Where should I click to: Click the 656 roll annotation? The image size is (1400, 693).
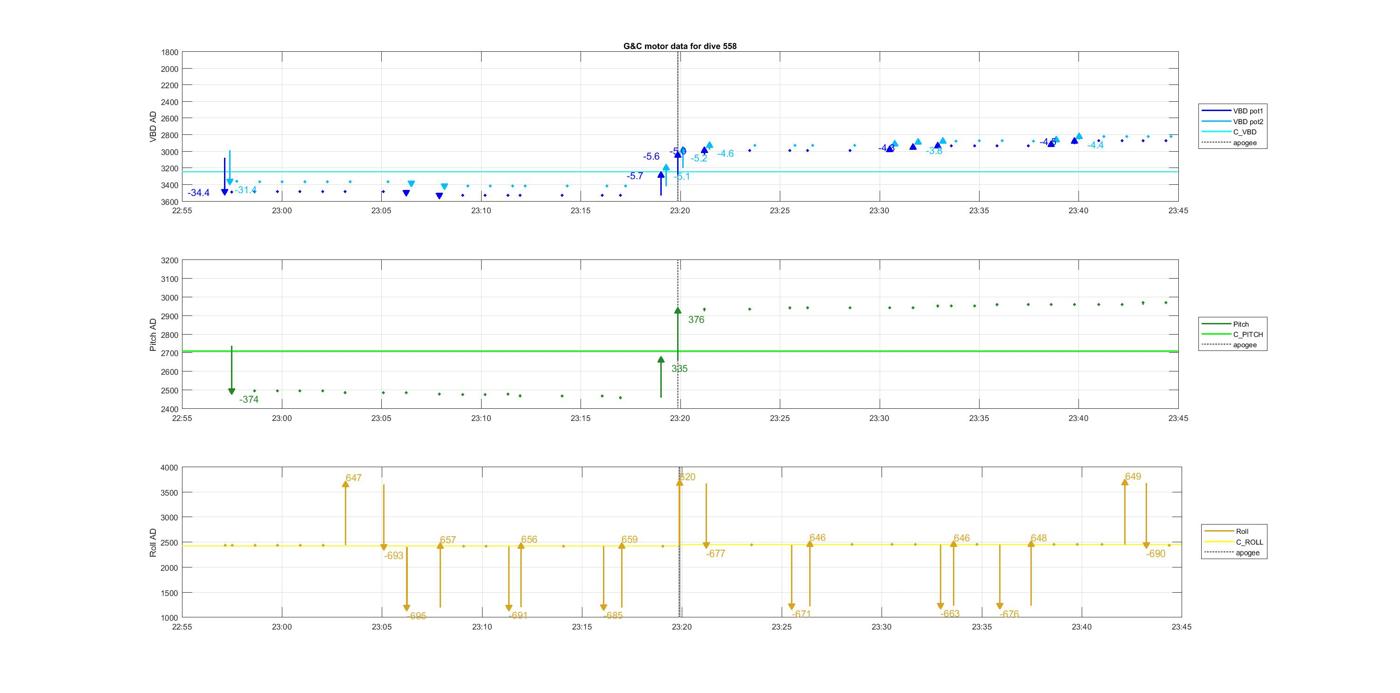pos(529,540)
